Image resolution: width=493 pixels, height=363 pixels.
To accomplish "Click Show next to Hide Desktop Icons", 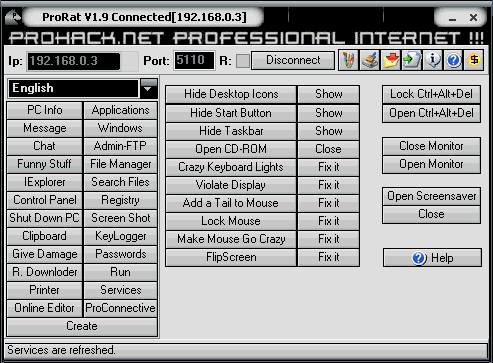I will coord(329,95).
